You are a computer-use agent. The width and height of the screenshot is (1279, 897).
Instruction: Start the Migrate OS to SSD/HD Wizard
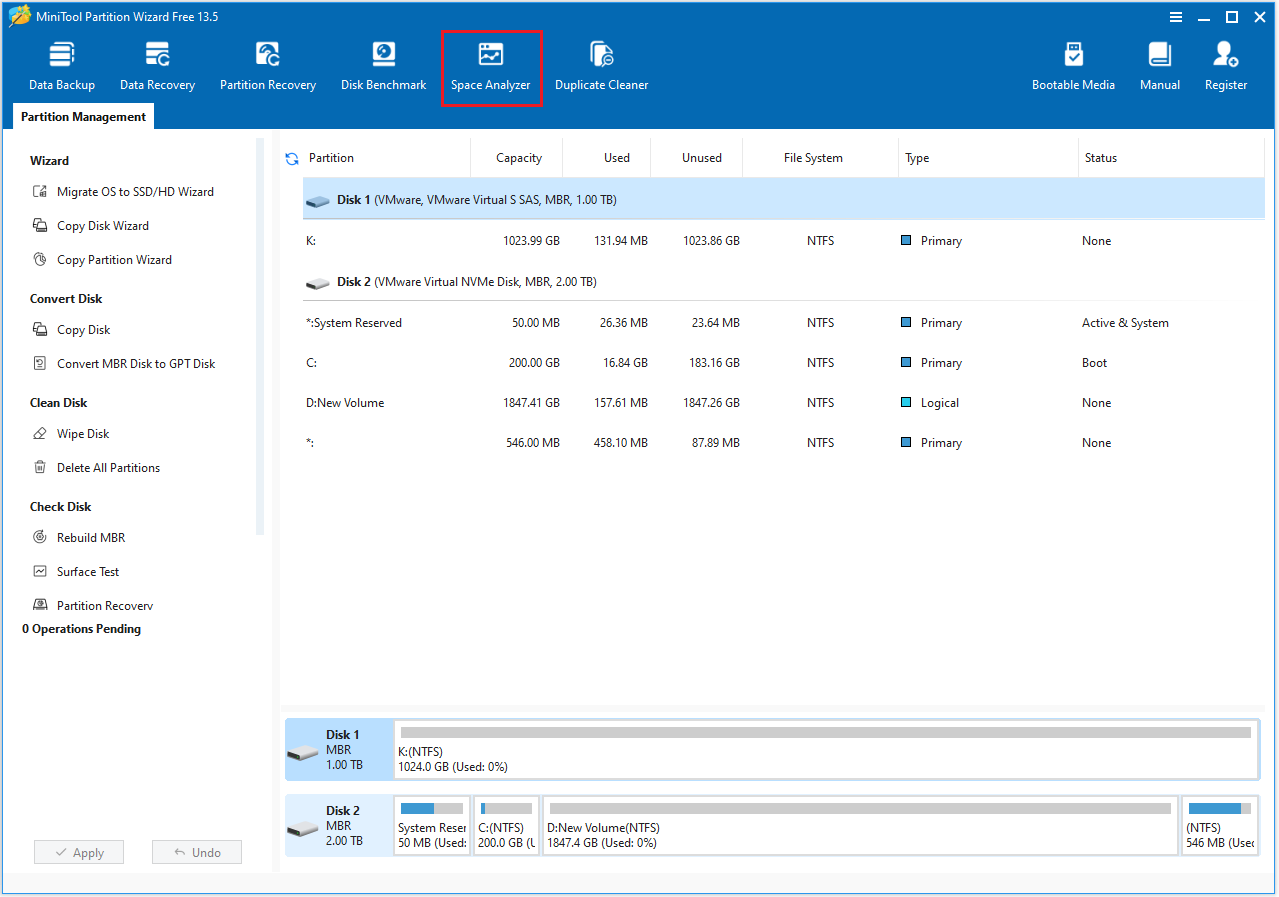tap(137, 191)
